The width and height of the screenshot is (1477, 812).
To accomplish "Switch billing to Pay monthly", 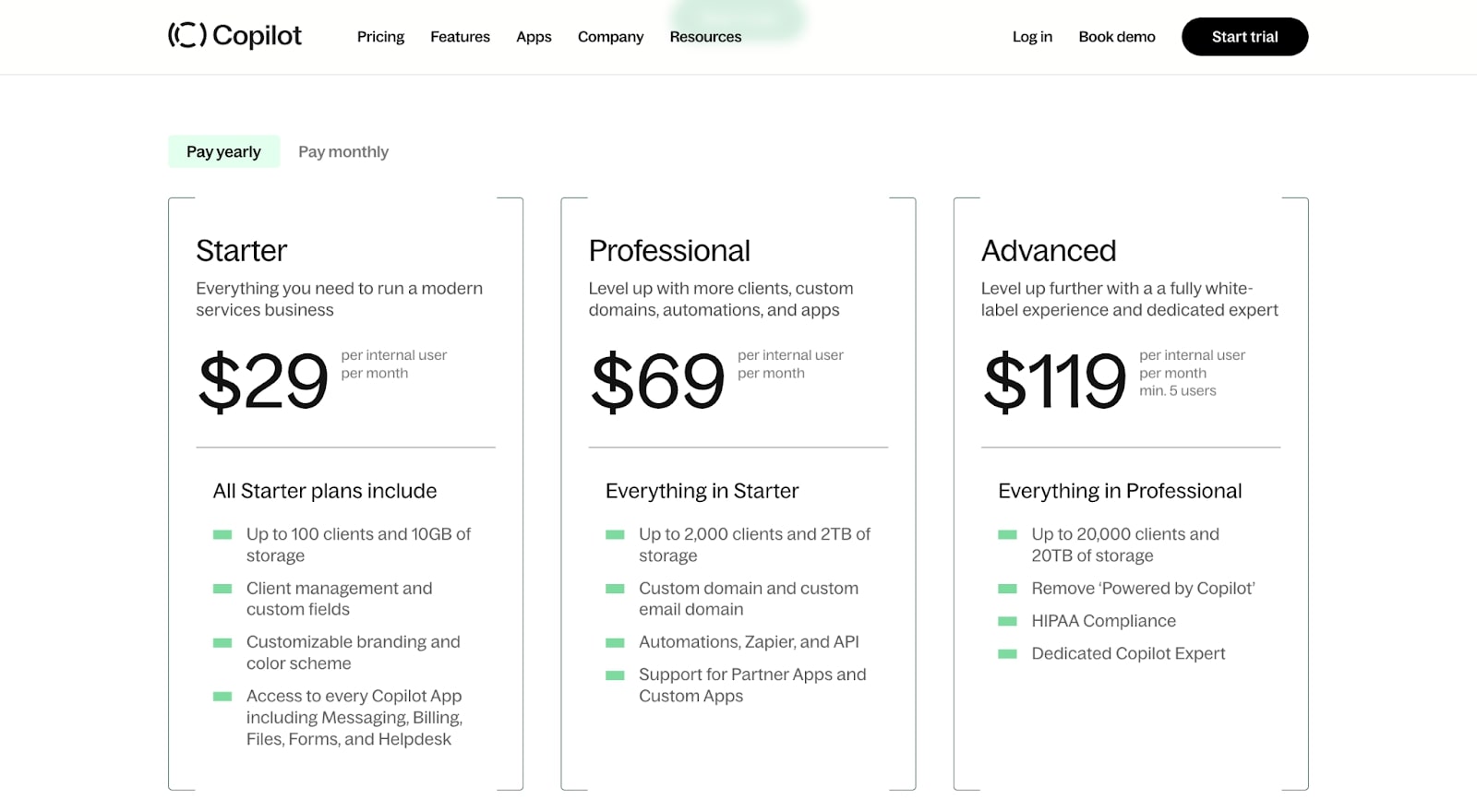I will pyautogui.click(x=342, y=151).
